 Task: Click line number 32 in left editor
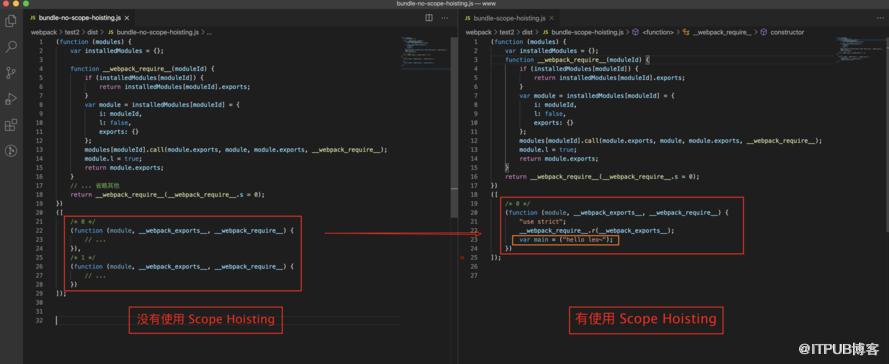click(39, 320)
